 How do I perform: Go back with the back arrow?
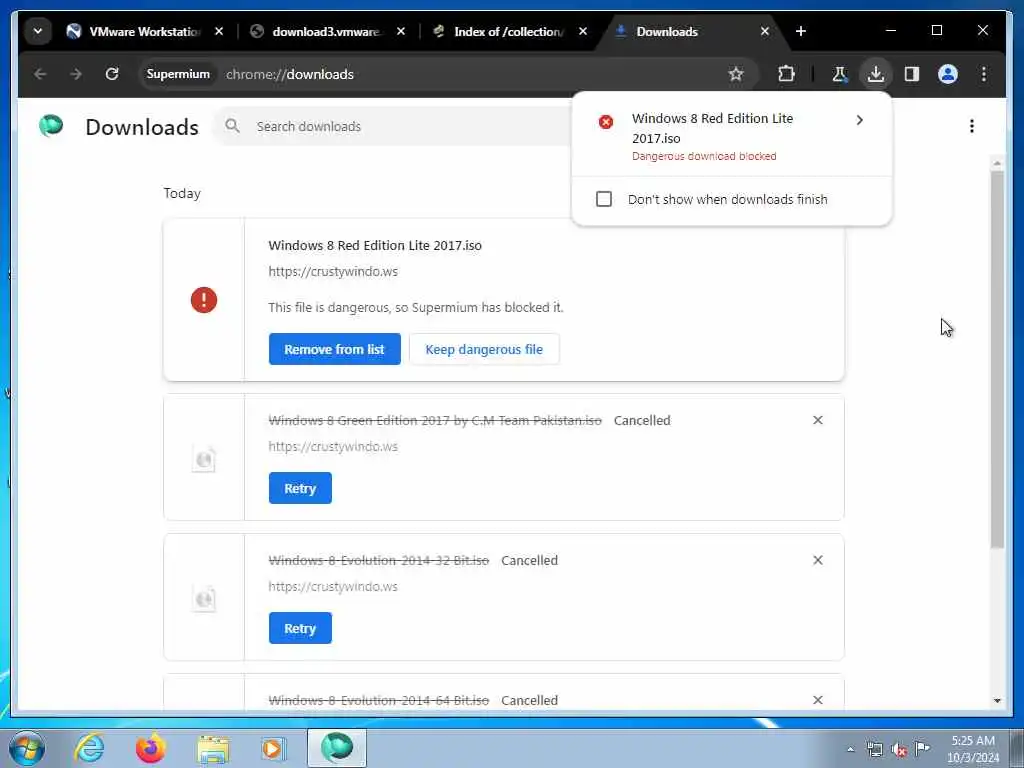[40, 74]
